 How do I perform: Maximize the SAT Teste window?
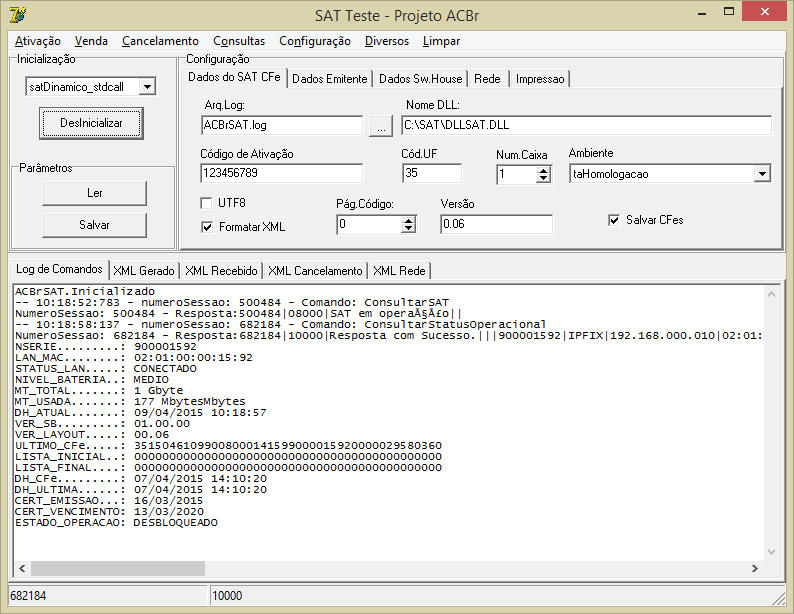coord(729,12)
